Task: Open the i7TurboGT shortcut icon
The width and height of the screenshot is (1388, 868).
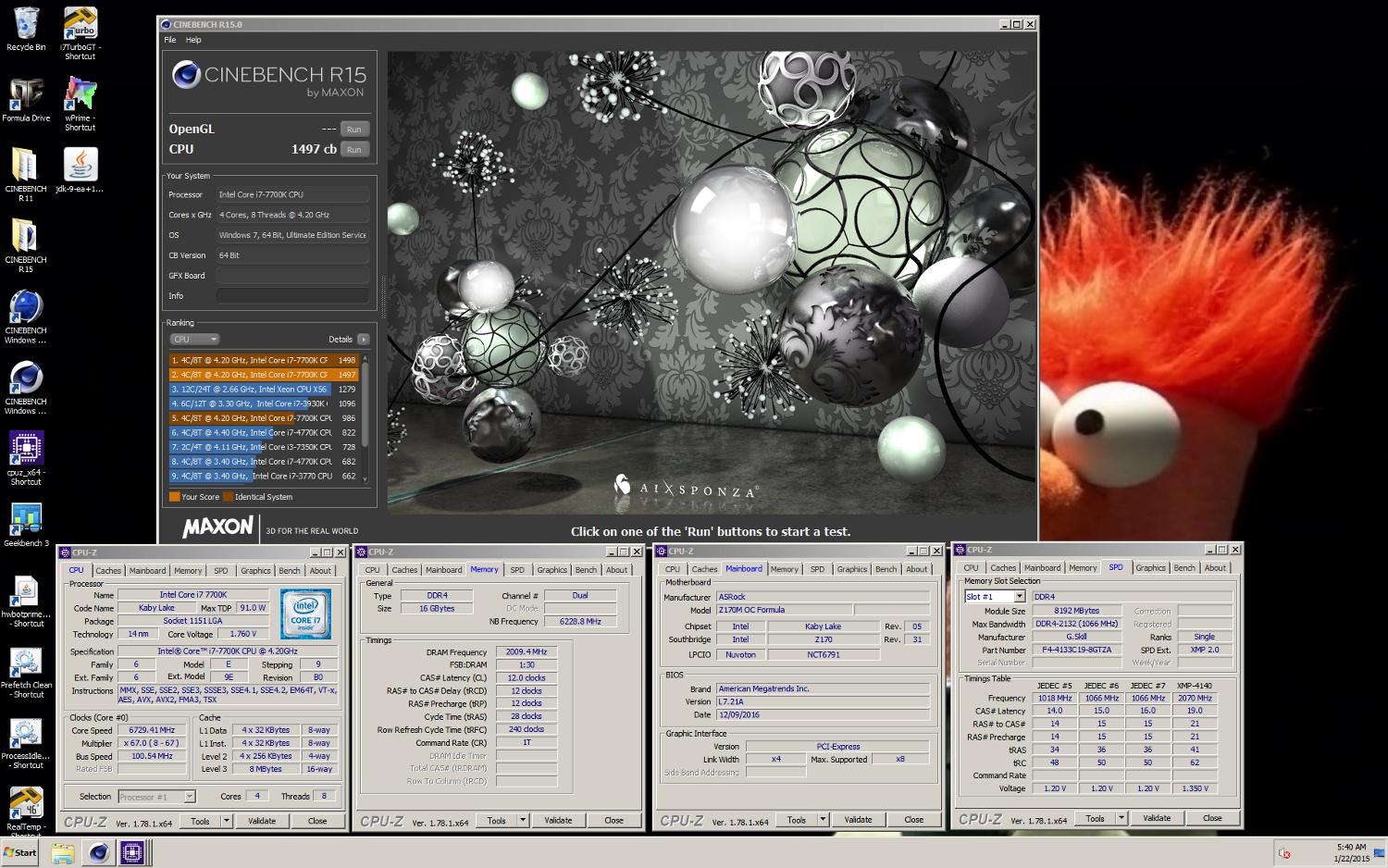Action: click(x=81, y=33)
